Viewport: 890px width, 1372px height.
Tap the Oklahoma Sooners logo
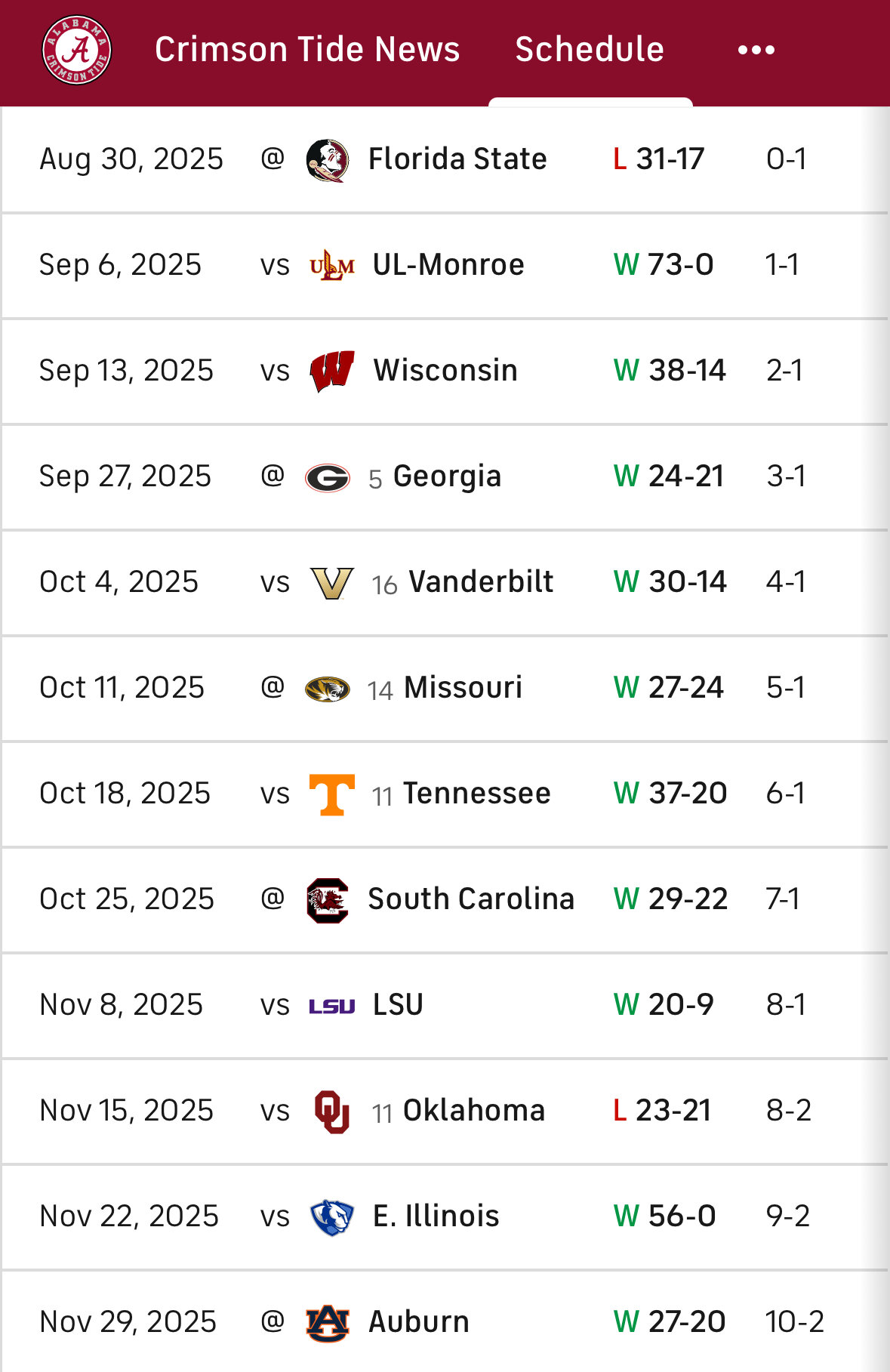tap(331, 1111)
